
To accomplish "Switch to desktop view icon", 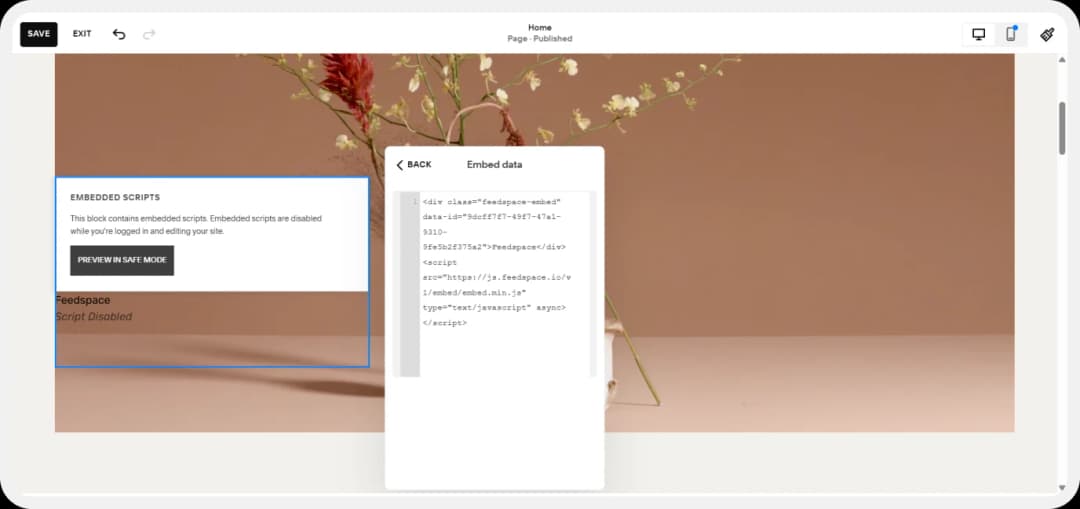I will click(x=978, y=34).
